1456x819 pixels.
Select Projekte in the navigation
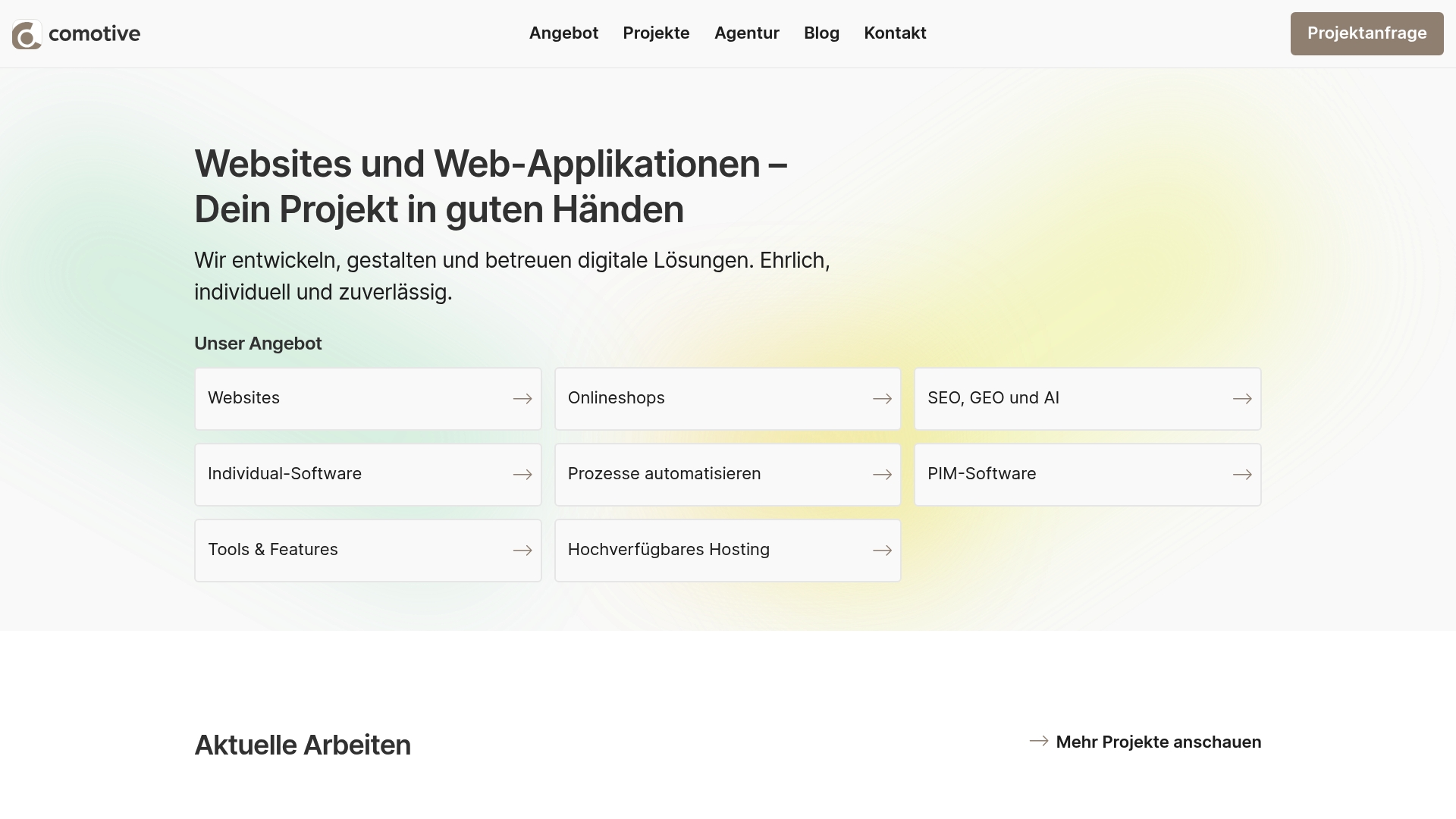(656, 33)
